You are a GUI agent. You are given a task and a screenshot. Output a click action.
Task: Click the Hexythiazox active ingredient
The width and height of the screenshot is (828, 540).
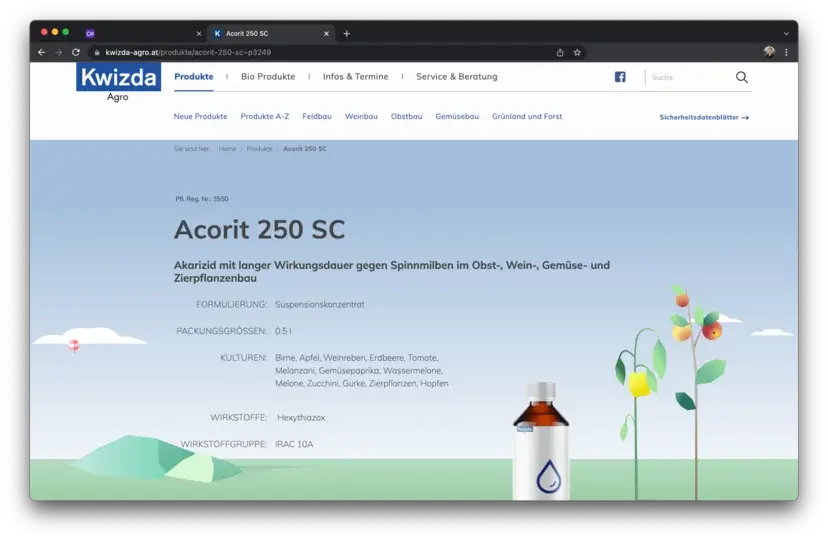click(301, 418)
